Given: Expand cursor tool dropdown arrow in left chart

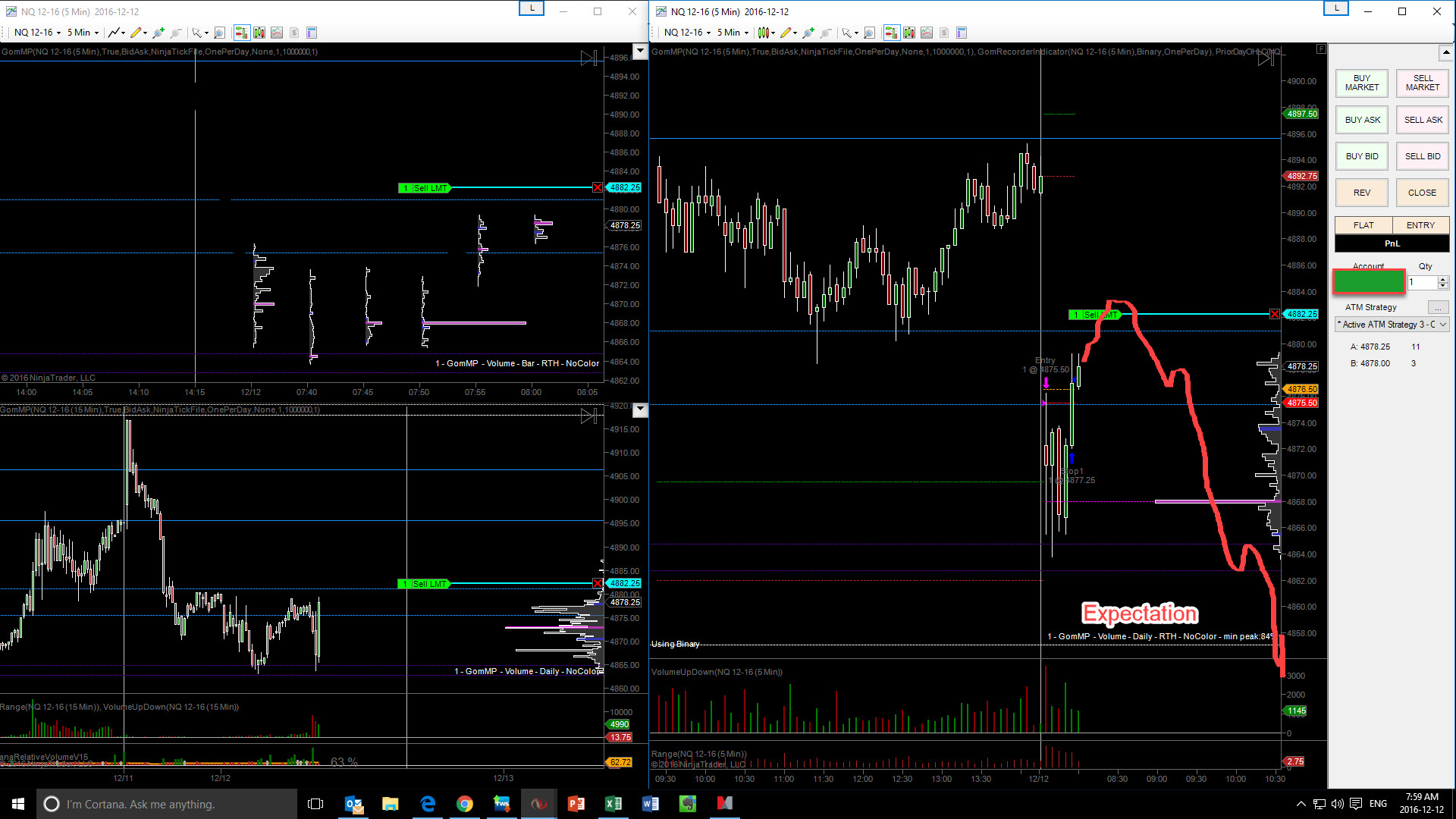Looking at the screenshot, I should 206,33.
